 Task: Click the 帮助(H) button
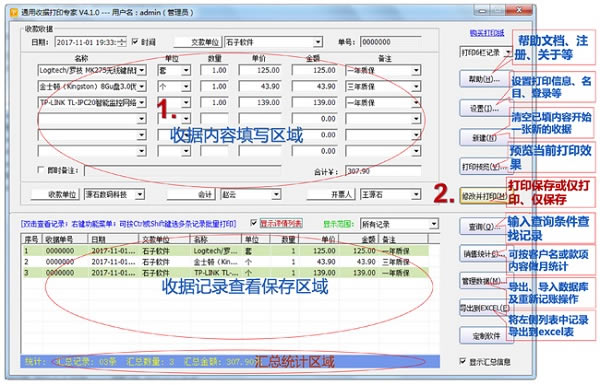(484, 79)
